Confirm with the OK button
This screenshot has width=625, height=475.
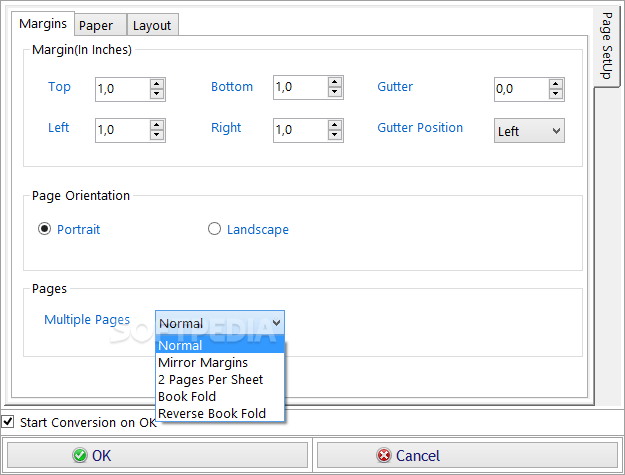(157, 455)
